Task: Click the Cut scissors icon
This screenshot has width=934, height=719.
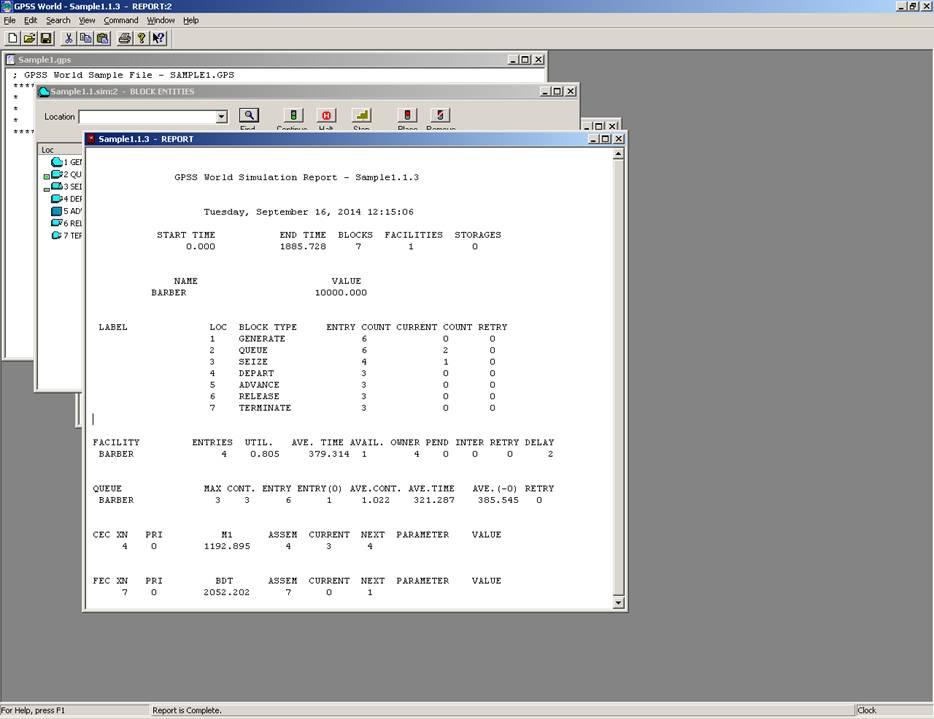Action: (69, 38)
